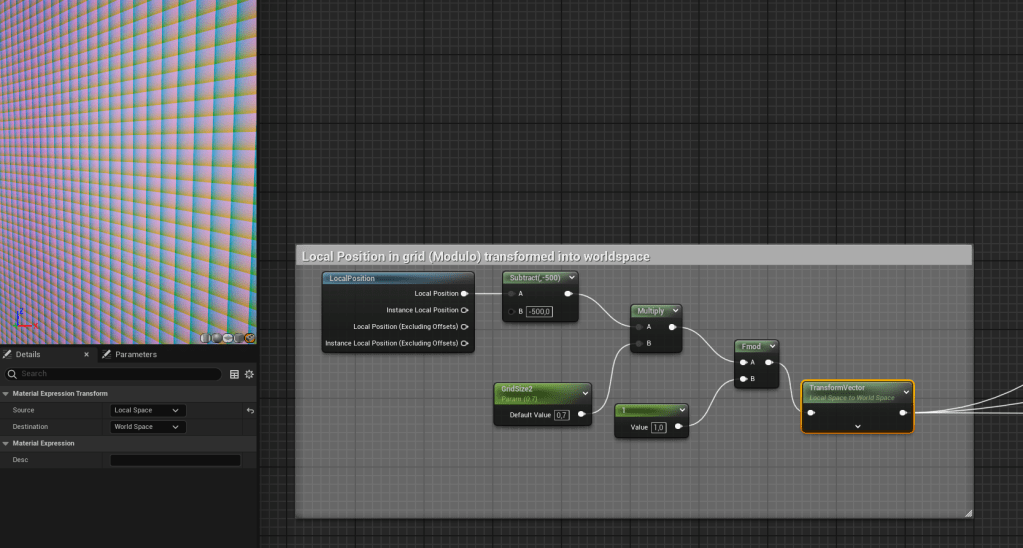Screen dimensions: 1023x548
Task: Switch preview to sphere mesh
Action: click(217, 338)
